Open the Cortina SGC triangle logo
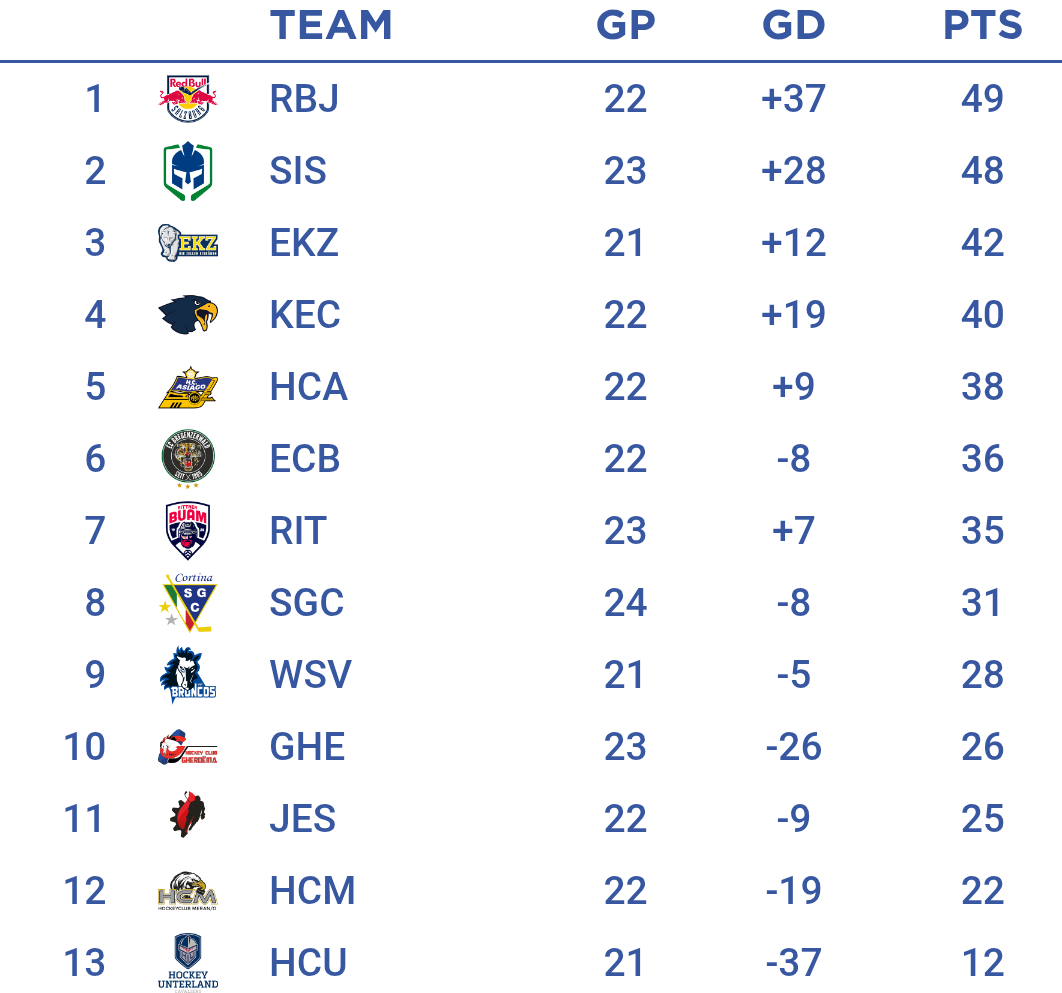Image resolution: width=1062 pixels, height=993 pixels. pyautogui.click(x=188, y=602)
